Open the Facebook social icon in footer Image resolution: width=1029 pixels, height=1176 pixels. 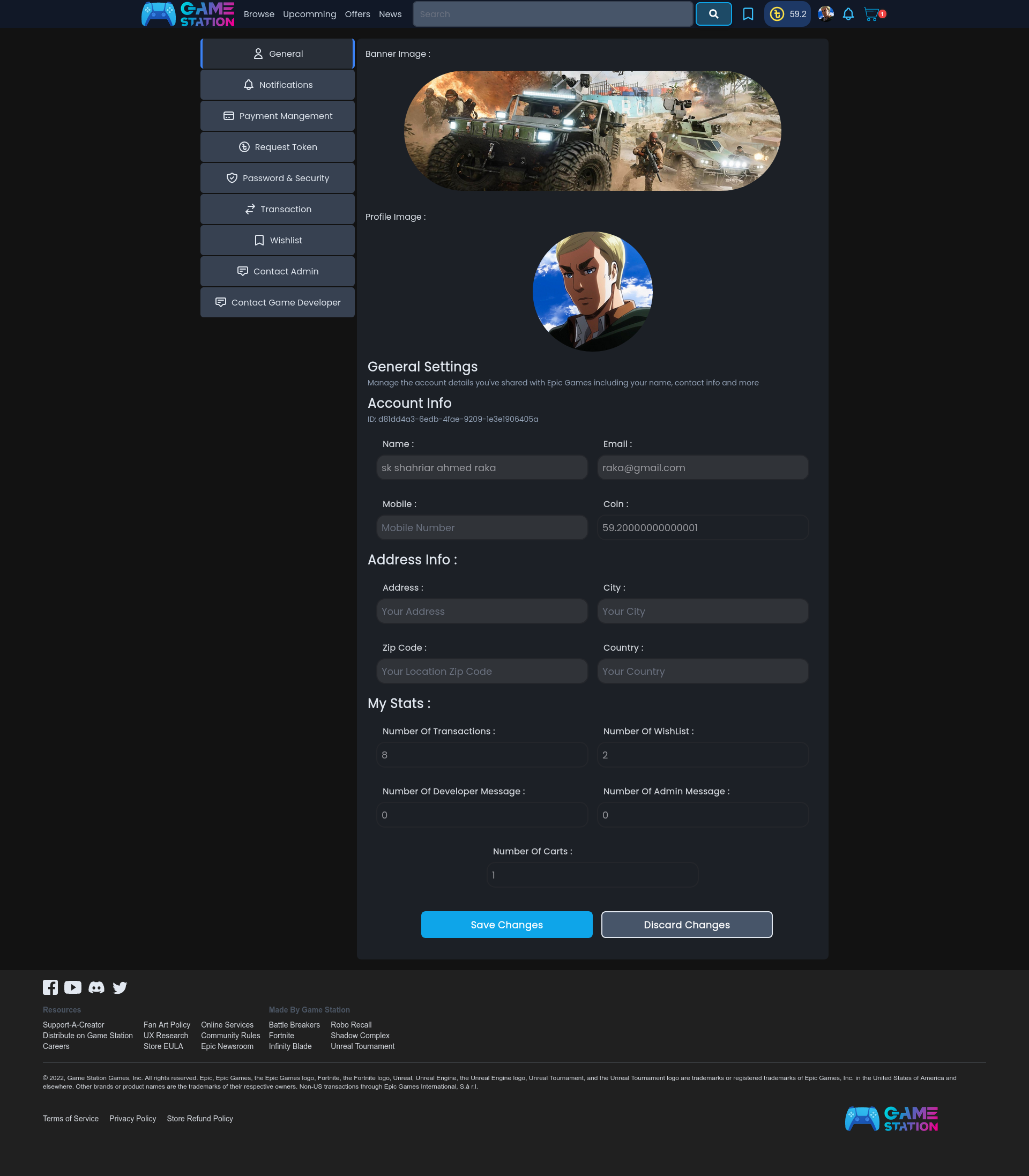click(50, 987)
